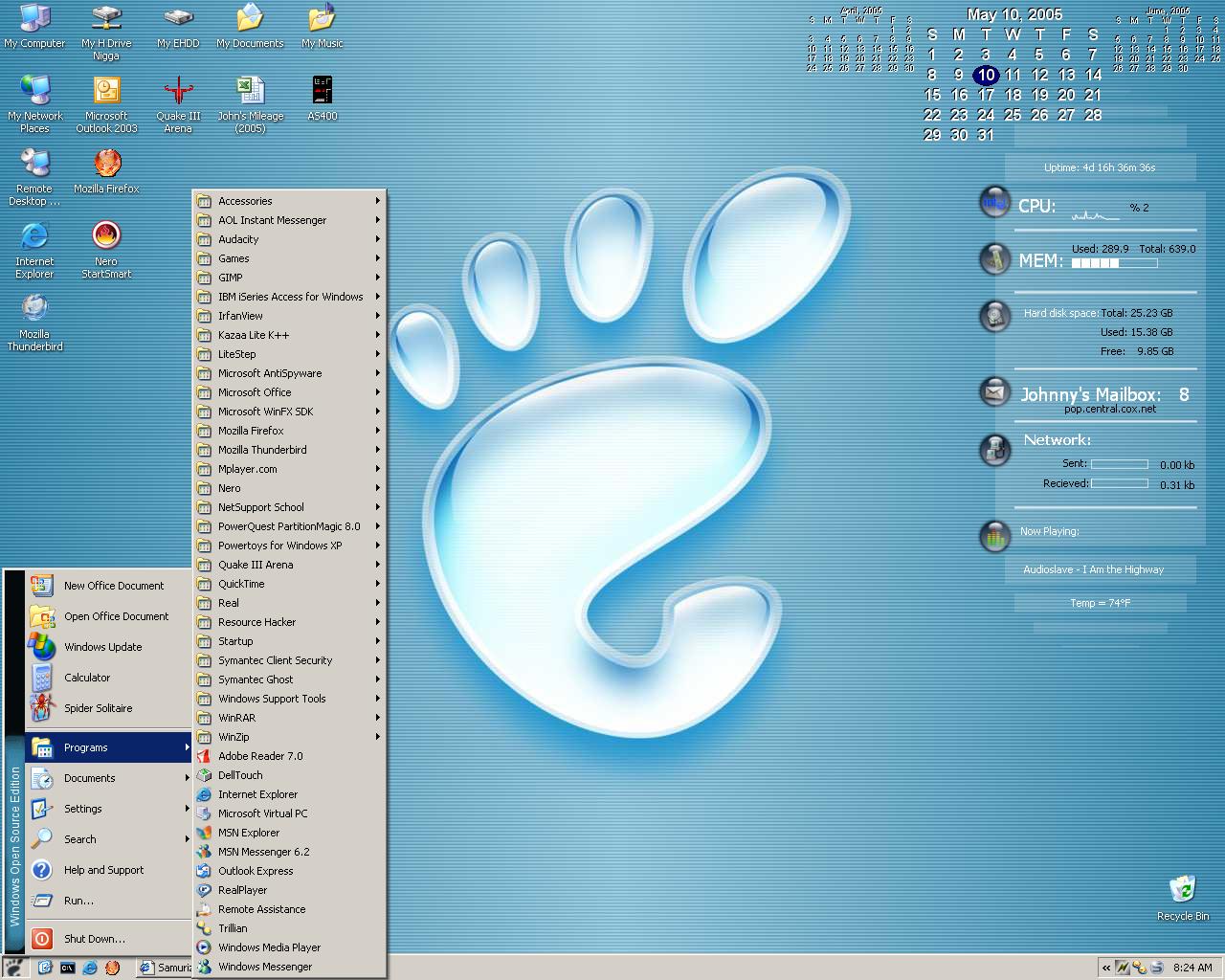Screen dimensions: 1225x980
Task: Click the Temp = 74°F reading
Action: (x=1101, y=603)
